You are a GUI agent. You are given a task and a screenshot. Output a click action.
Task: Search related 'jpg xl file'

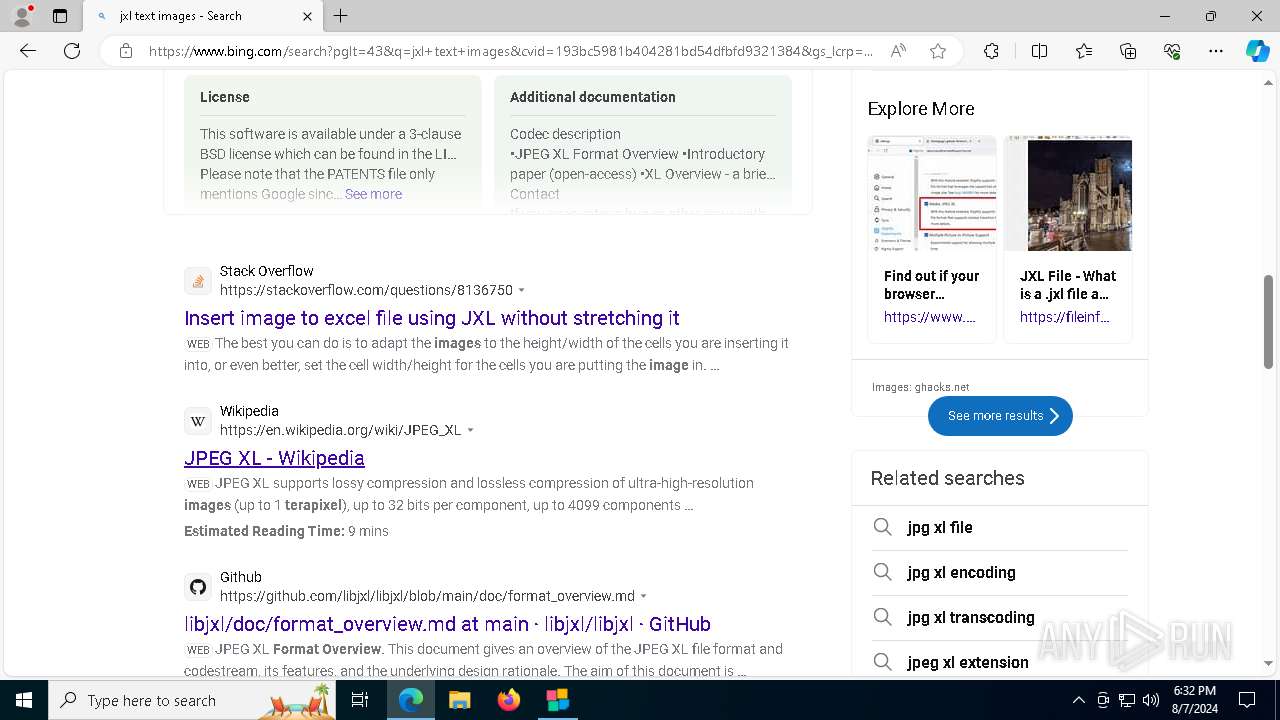[x=940, y=527]
